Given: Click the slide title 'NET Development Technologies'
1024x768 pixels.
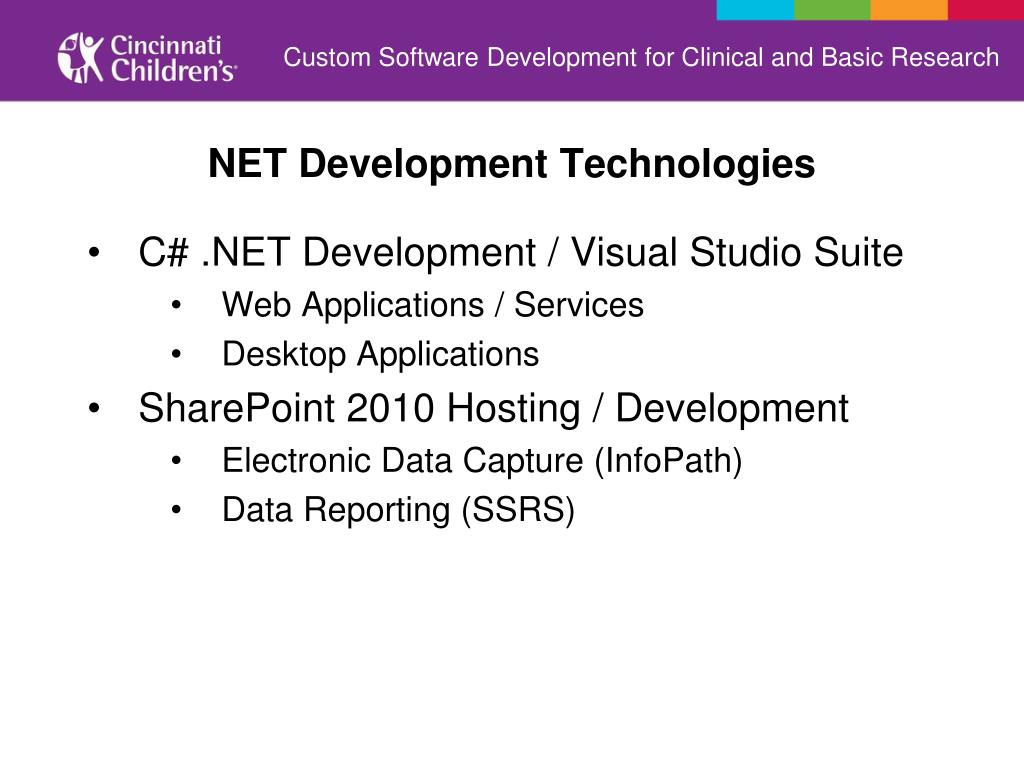Looking at the screenshot, I should pyautogui.click(x=511, y=163).
